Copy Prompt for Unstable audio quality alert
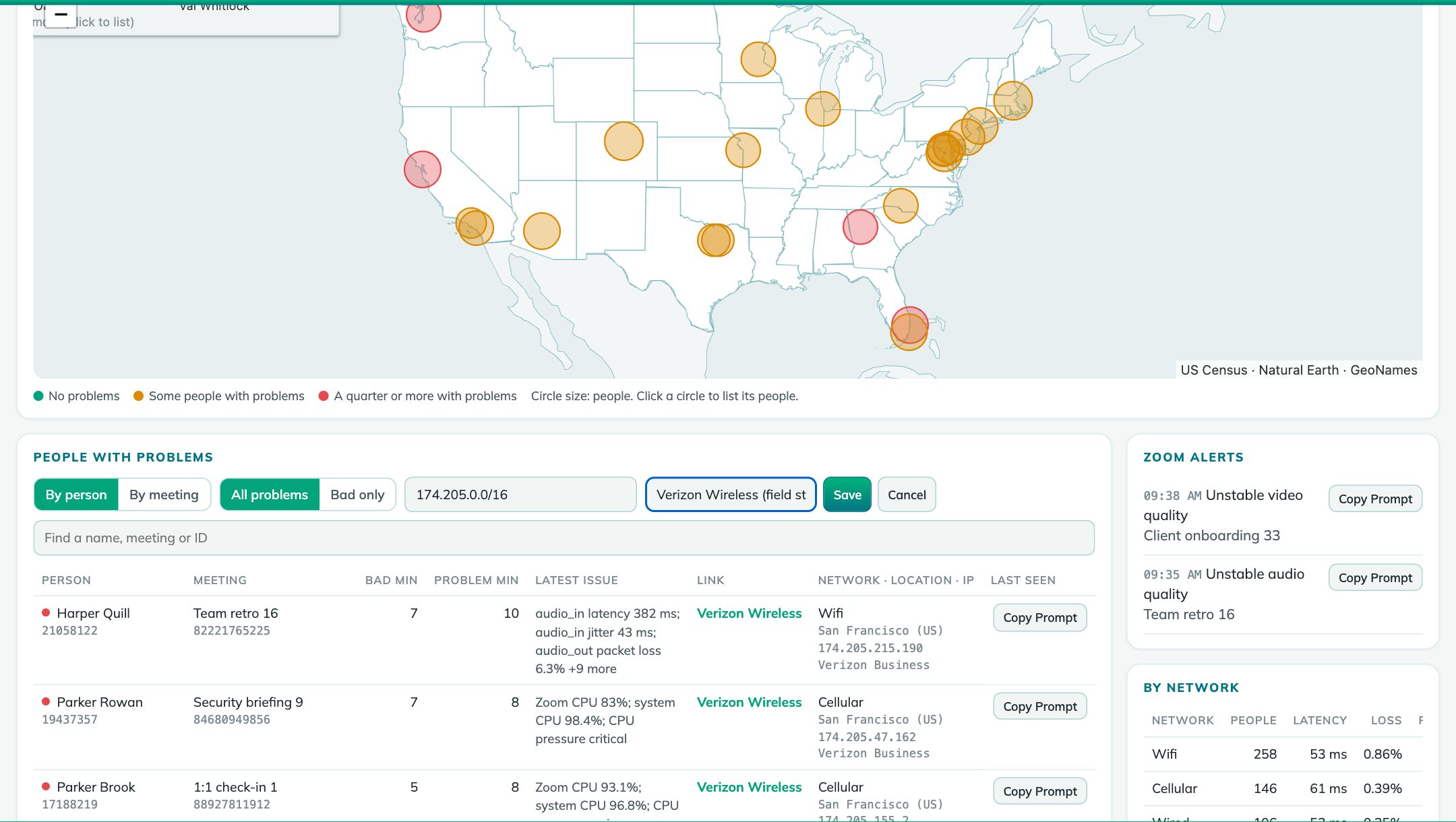This screenshot has width=1456, height=822. tap(1375, 577)
